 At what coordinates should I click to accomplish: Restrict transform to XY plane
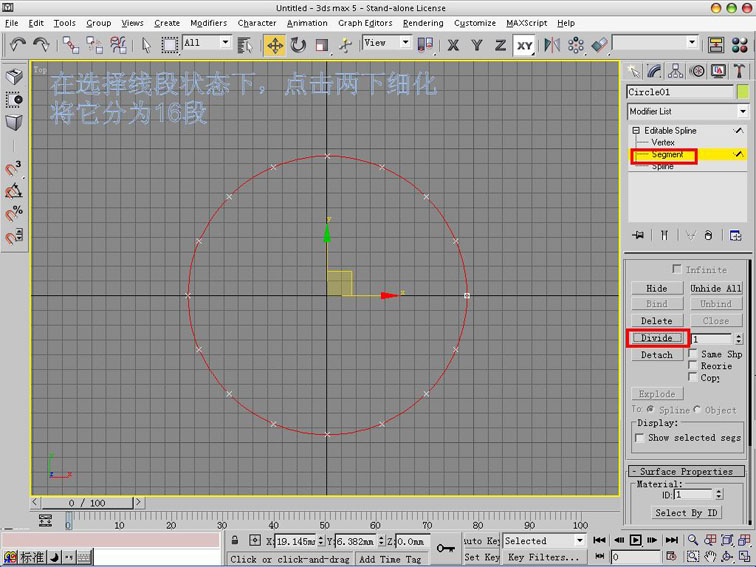524,46
